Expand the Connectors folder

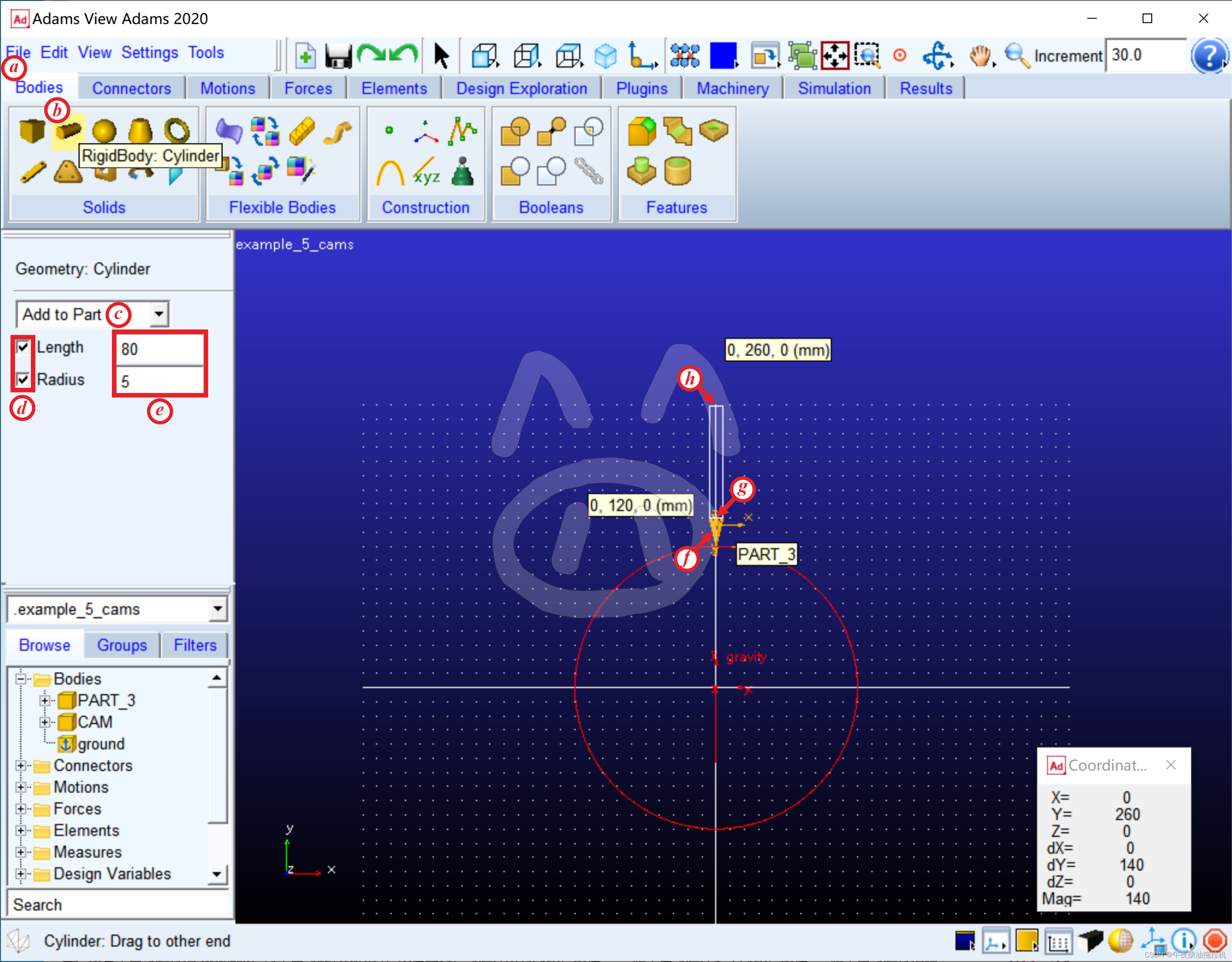[21, 765]
